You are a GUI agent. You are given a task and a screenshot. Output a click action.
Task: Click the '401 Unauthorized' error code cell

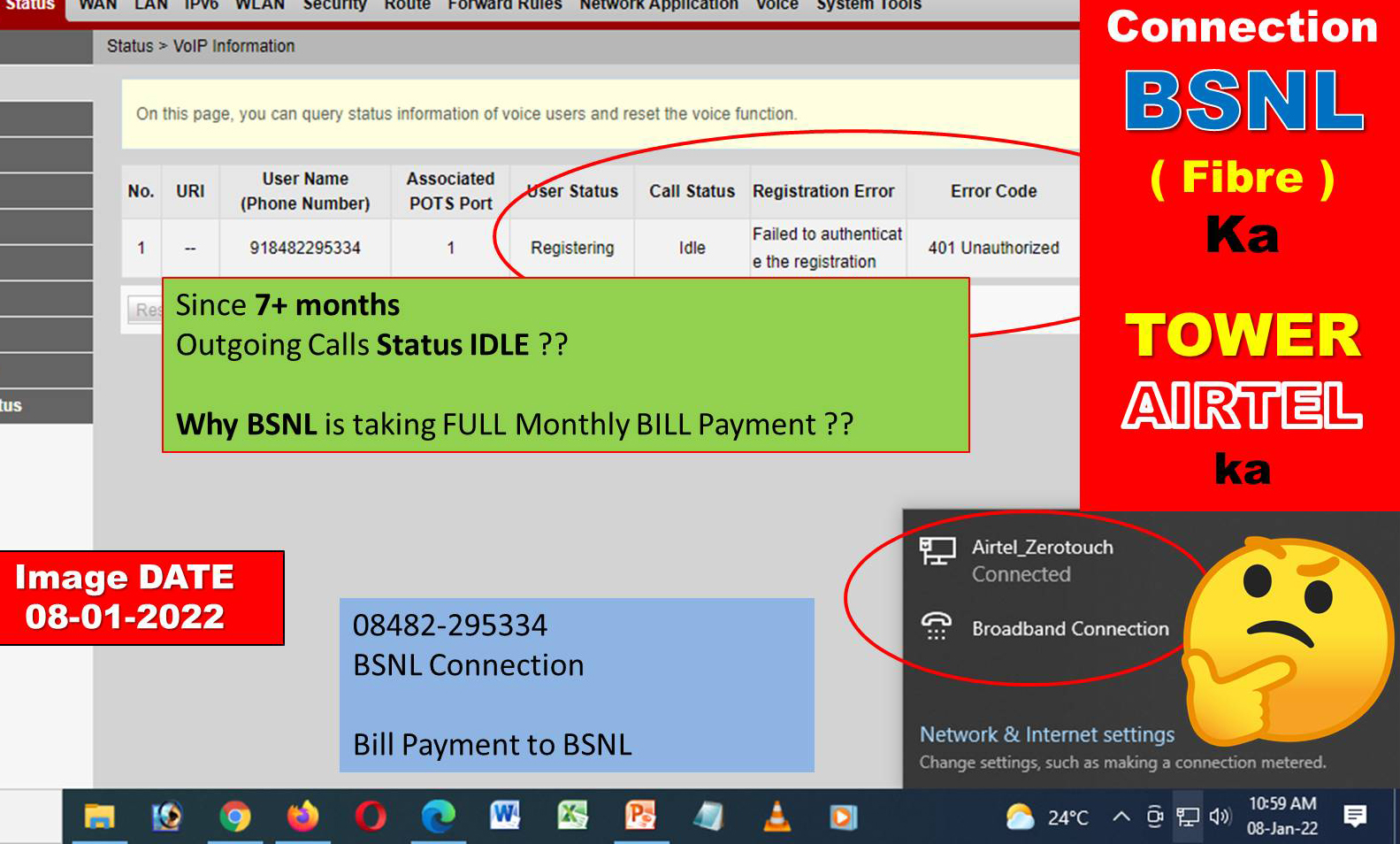click(993, 248)
